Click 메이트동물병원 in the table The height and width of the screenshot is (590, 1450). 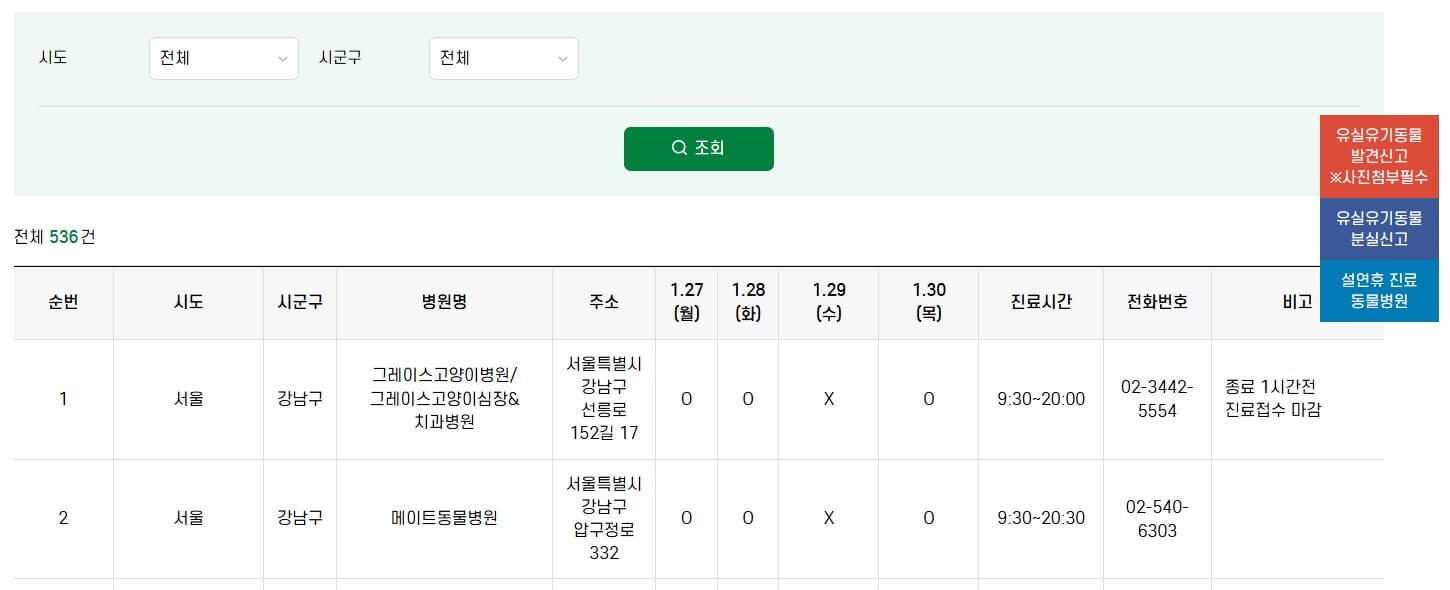[x=443, y=518]
